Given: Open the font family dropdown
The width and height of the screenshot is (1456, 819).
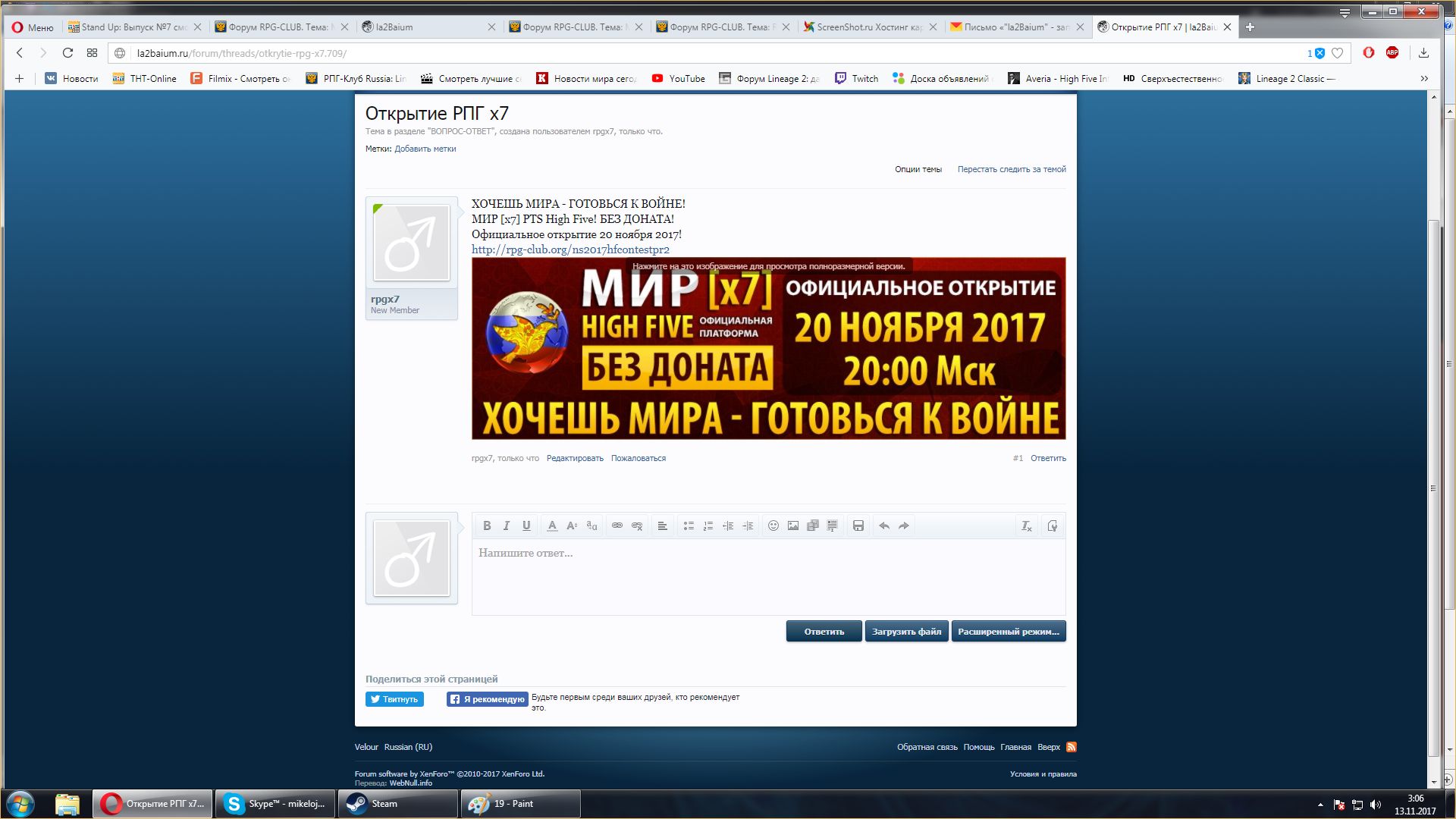Looking at the screenshot, I should coord(591,526).
